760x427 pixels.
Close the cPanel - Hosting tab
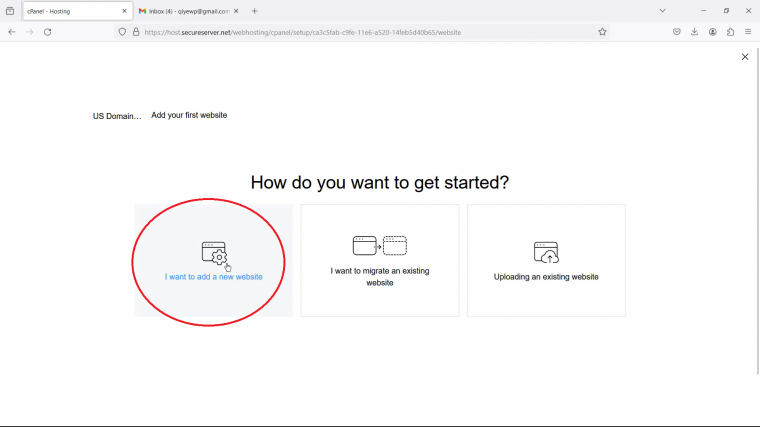point(124,11)
